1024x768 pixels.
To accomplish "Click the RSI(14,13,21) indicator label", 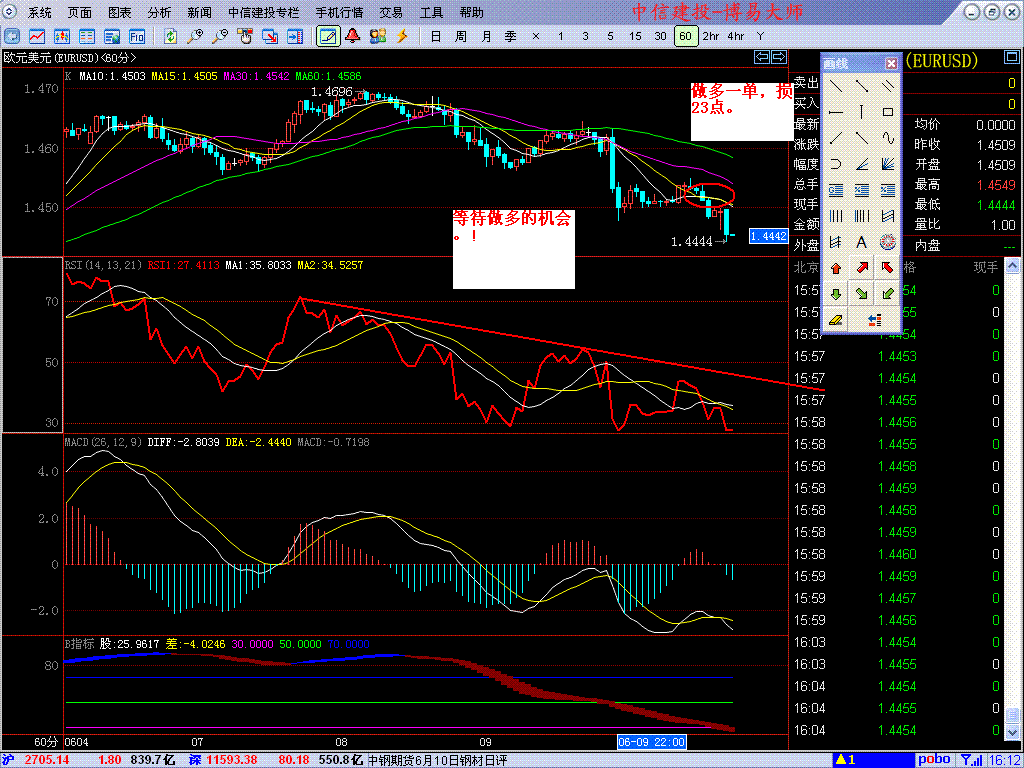I will coord(104,265).
